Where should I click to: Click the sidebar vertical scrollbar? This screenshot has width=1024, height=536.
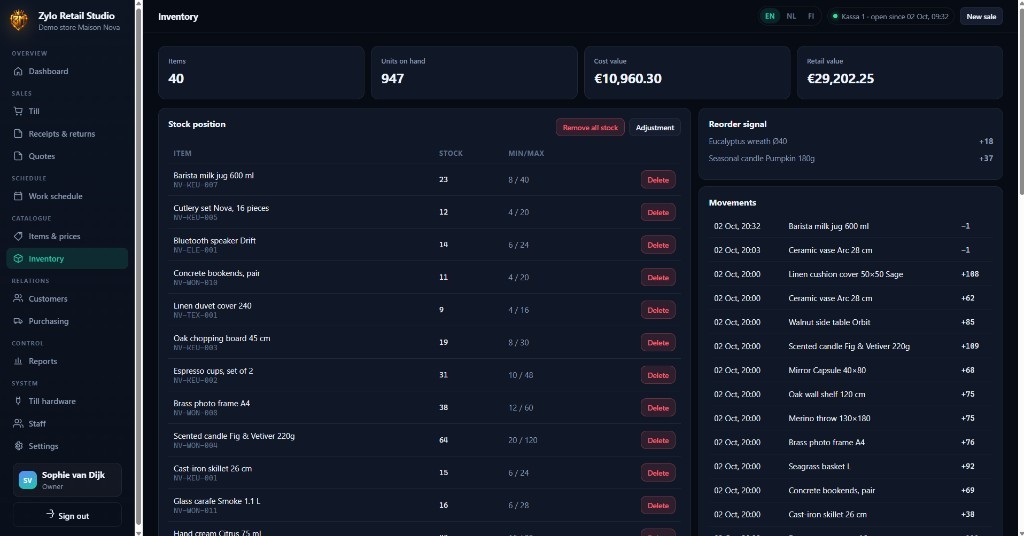(138, 268)
